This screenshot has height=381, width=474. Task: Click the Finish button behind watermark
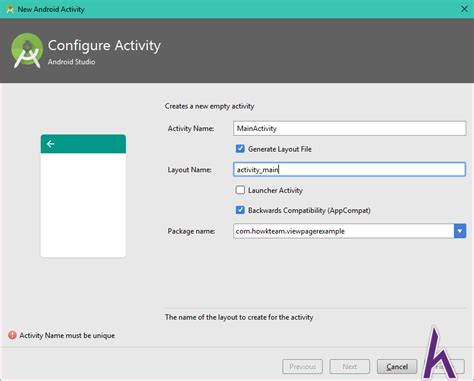444,367
